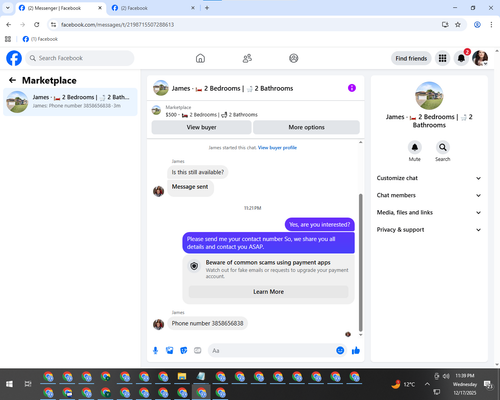Open Chrome profile icon
This screenshot has width=500, height=400.
pos(477,25)
